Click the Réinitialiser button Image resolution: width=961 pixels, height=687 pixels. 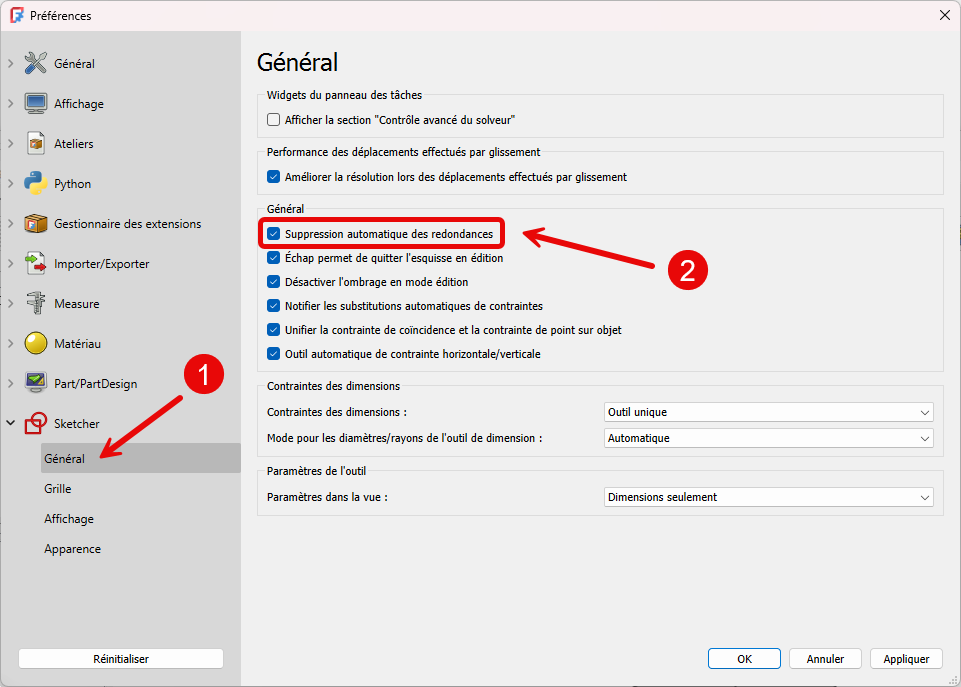(x=120, y=659)
